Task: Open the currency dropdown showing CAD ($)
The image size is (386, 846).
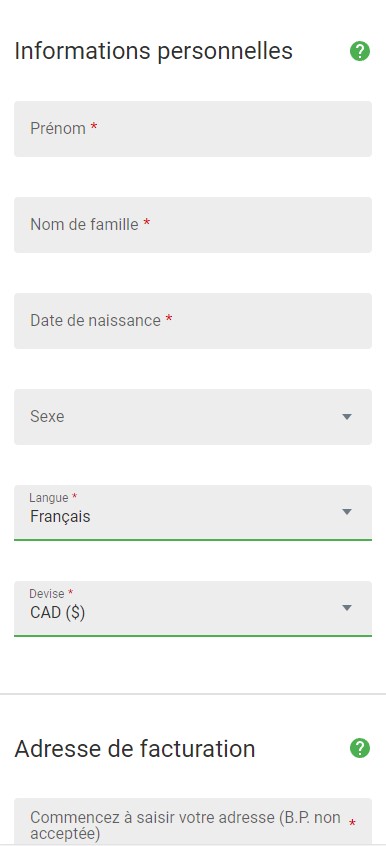Action: click(193, 609)
